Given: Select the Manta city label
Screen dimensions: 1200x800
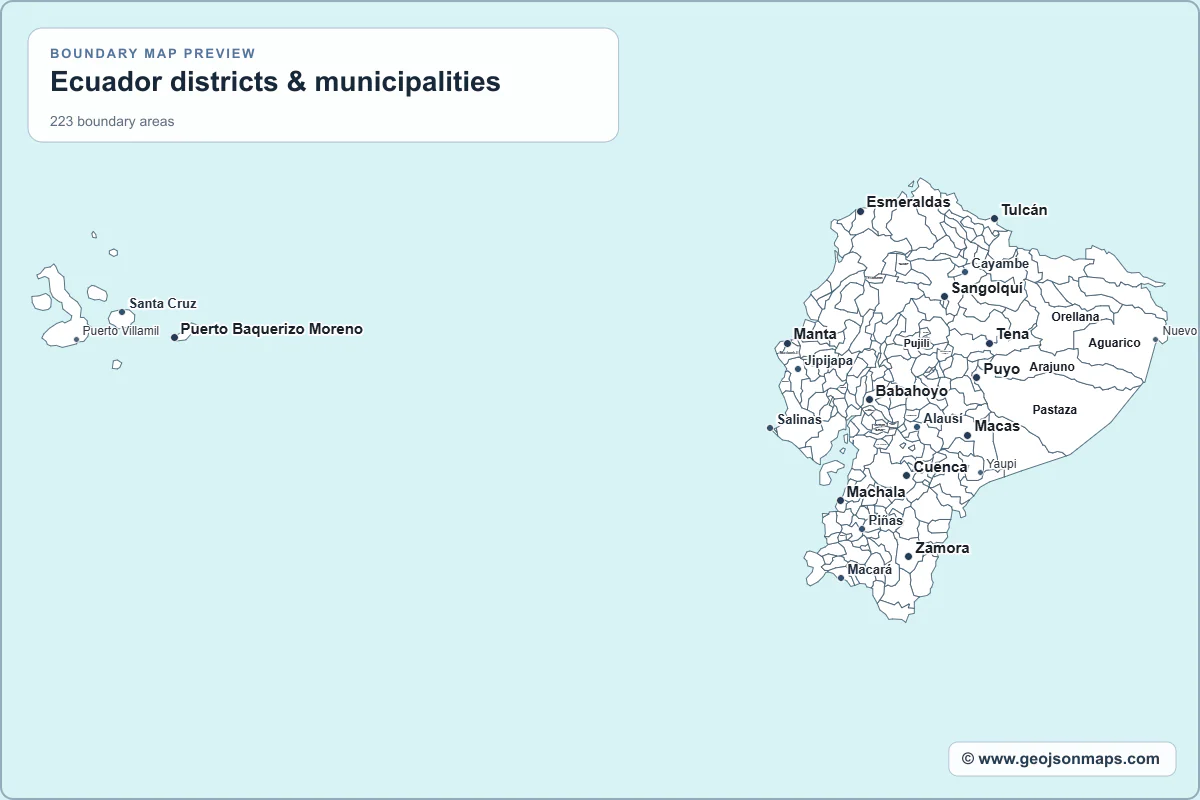Looking at the screenshot, I should pyautogui.click(x=815, y=334).
